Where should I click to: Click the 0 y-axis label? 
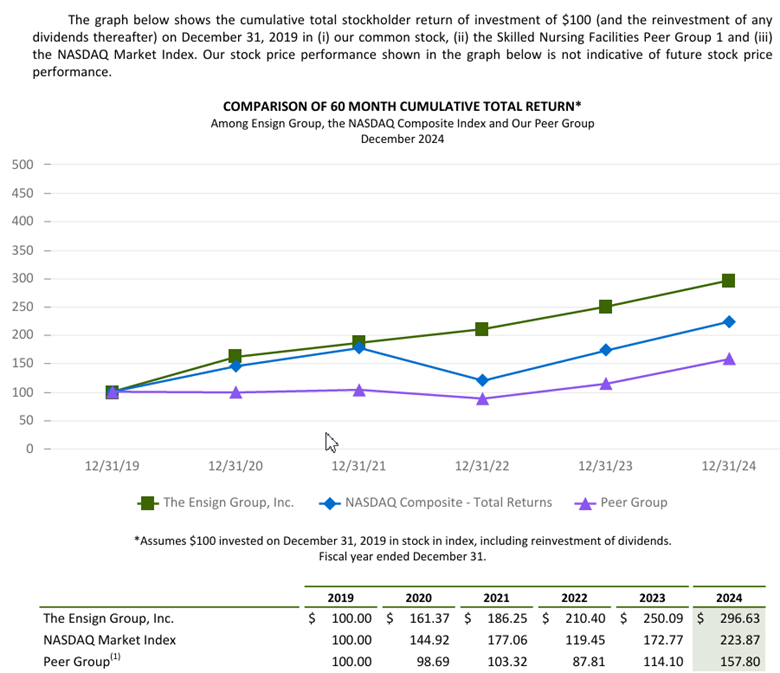30,449
